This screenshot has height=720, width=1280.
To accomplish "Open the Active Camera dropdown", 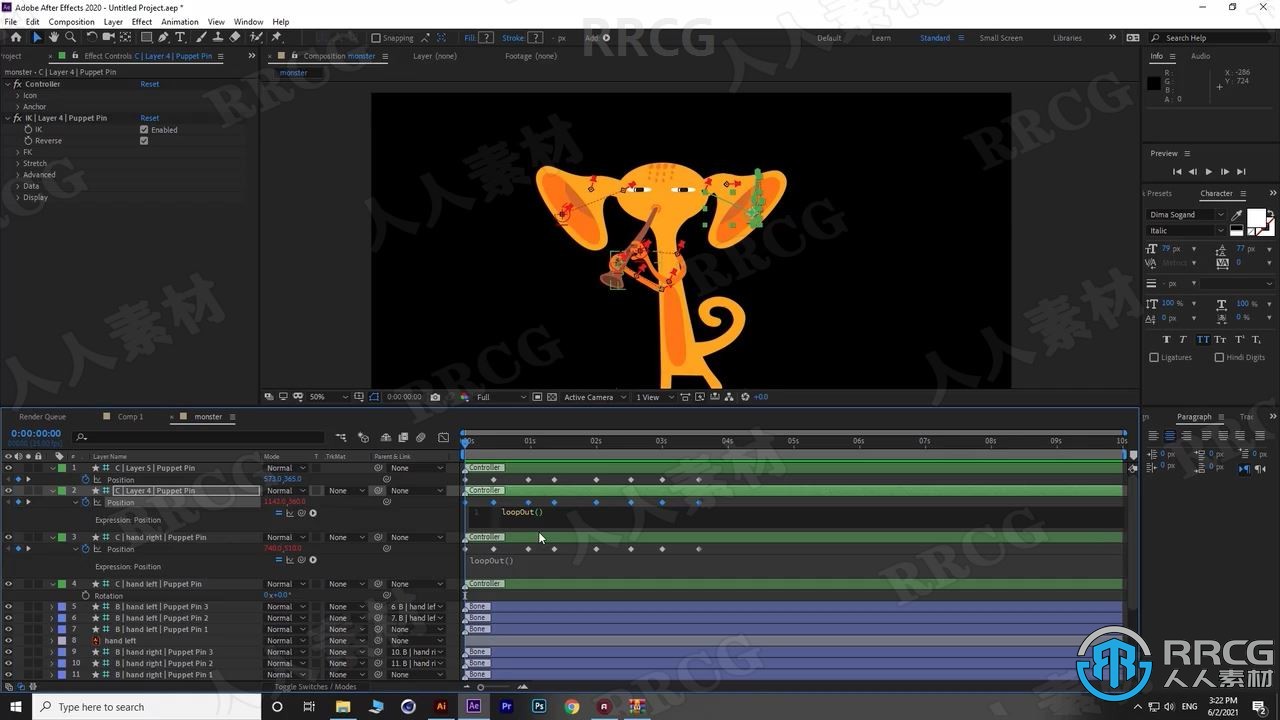I will coord(595,397).
